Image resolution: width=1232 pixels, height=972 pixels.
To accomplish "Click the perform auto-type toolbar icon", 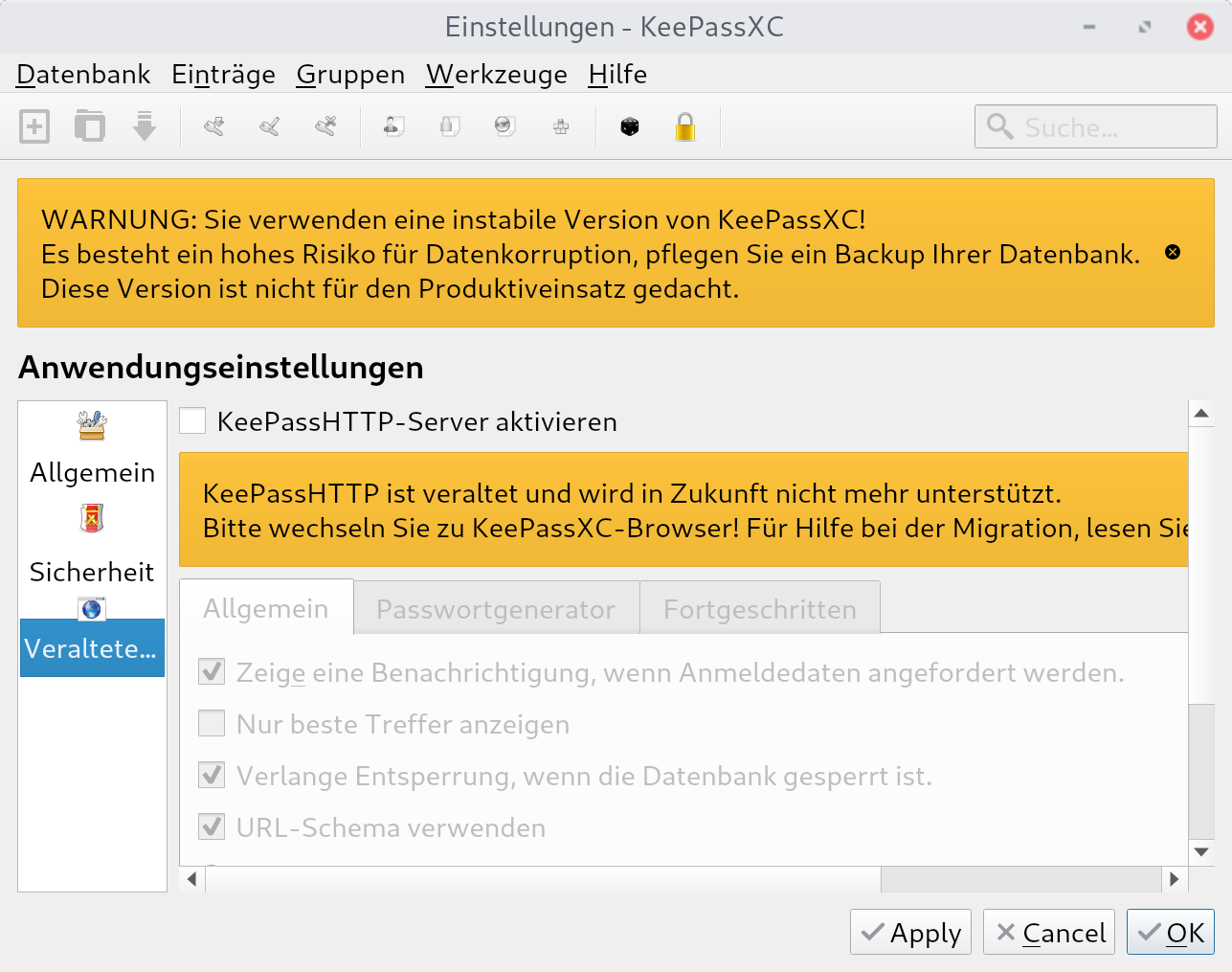I will tap(560, 125).
